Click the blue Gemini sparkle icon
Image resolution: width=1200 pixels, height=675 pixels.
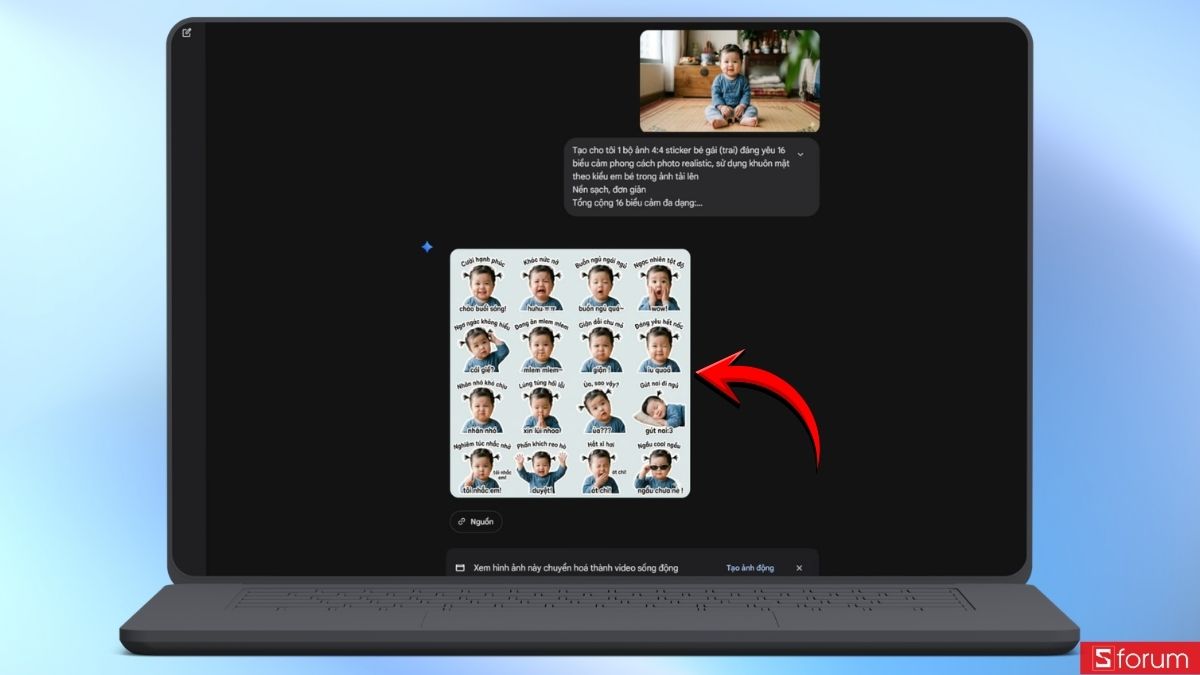pos(428,246)
